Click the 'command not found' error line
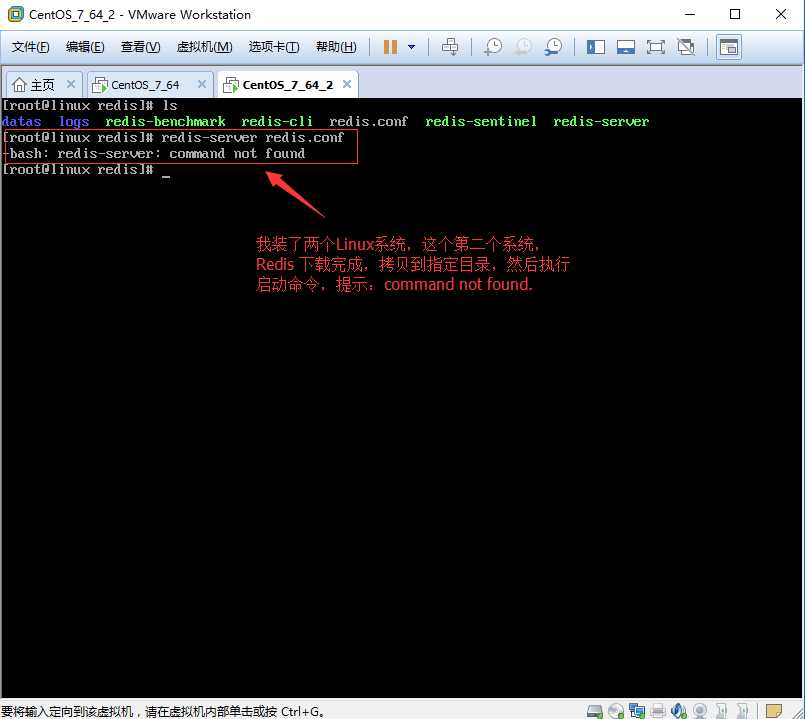 tap(154, 154)
